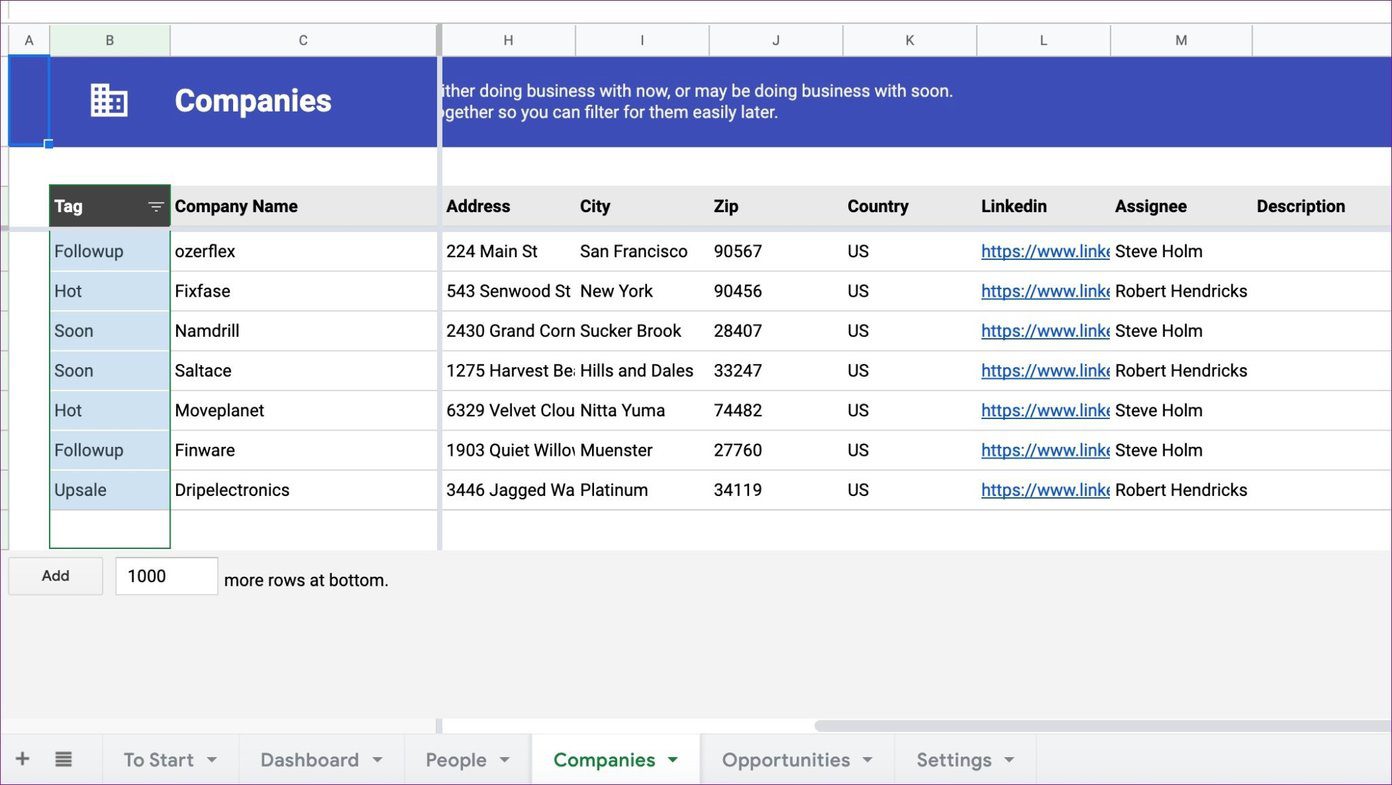Select the Soon tag cell for Namdrill
Viewport: 1392px width, 785px height.
click(x=110, y=331)
